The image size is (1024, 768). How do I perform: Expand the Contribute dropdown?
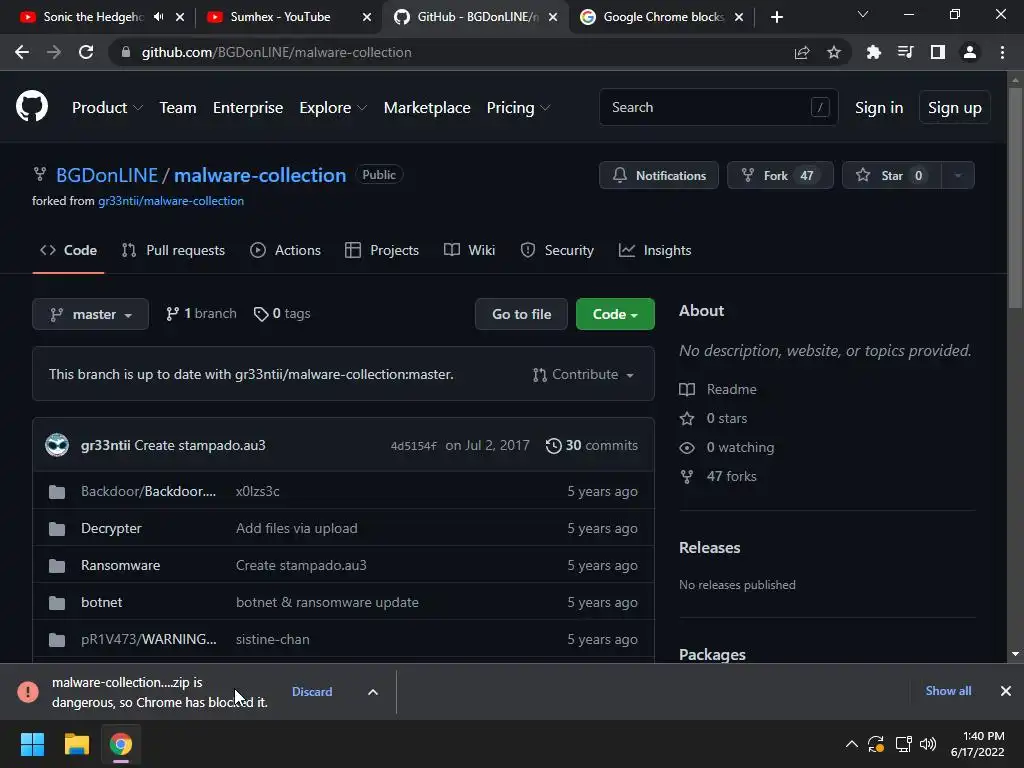(583, 375)
